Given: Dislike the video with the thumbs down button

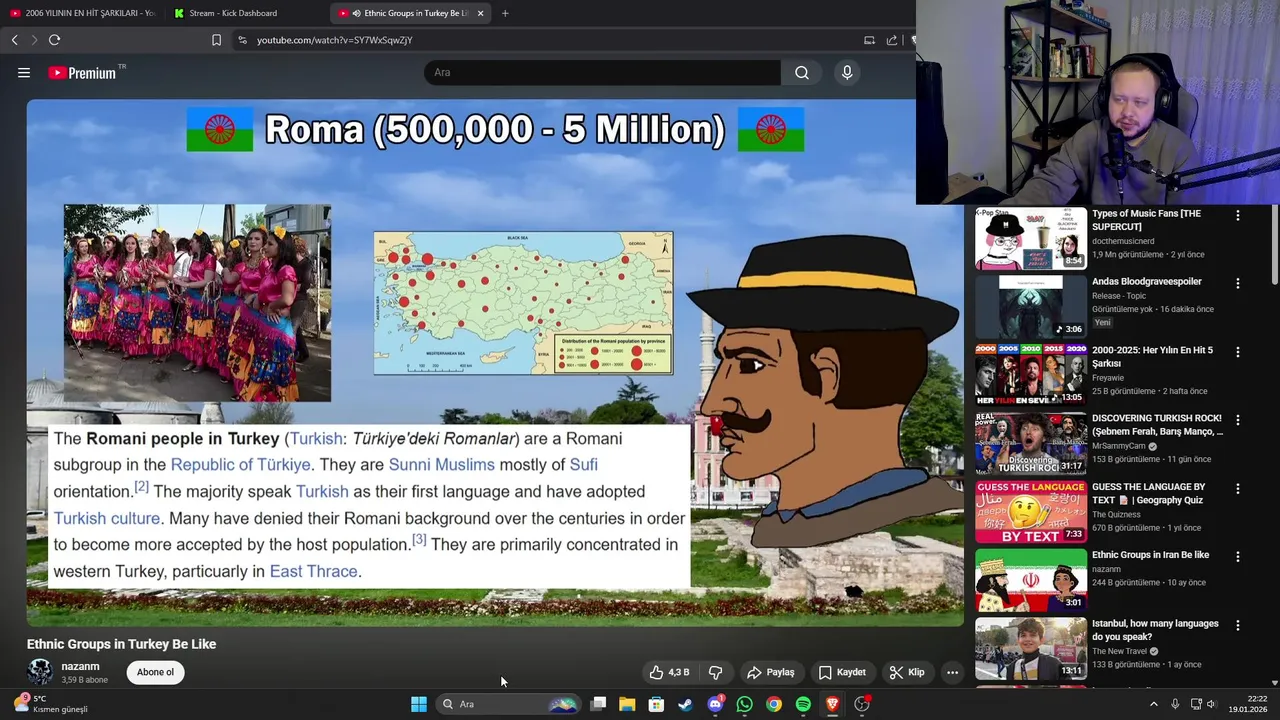Looking at the screenshot, I should [715, 673].
